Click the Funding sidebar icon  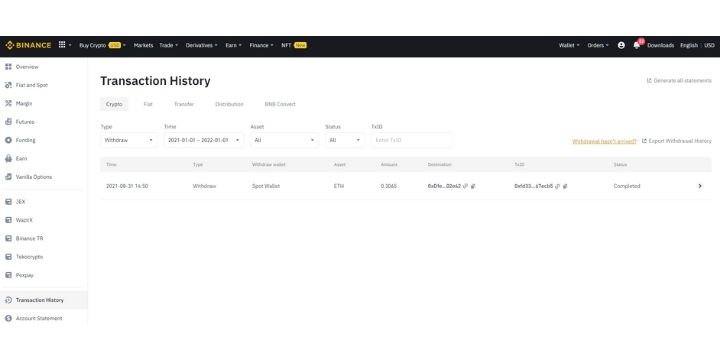coord(8,140)
